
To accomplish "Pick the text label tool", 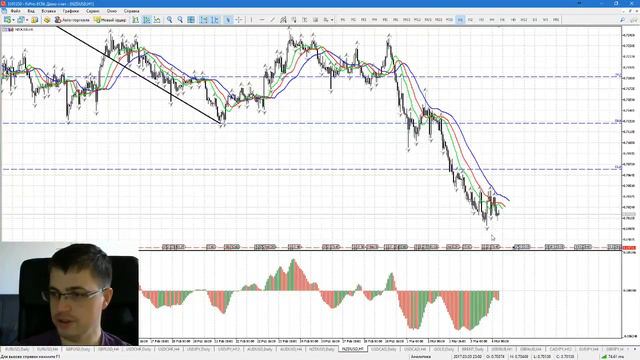I will click(x=315, y=20).
